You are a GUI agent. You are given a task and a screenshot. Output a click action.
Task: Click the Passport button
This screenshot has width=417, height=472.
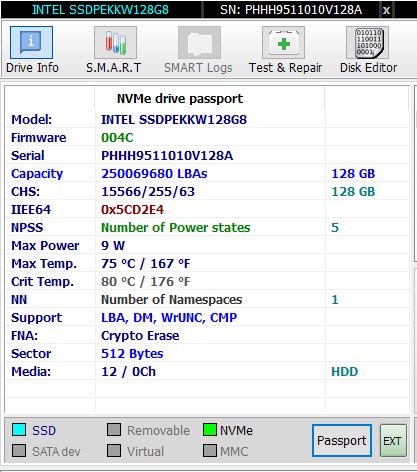pos(342,440)
